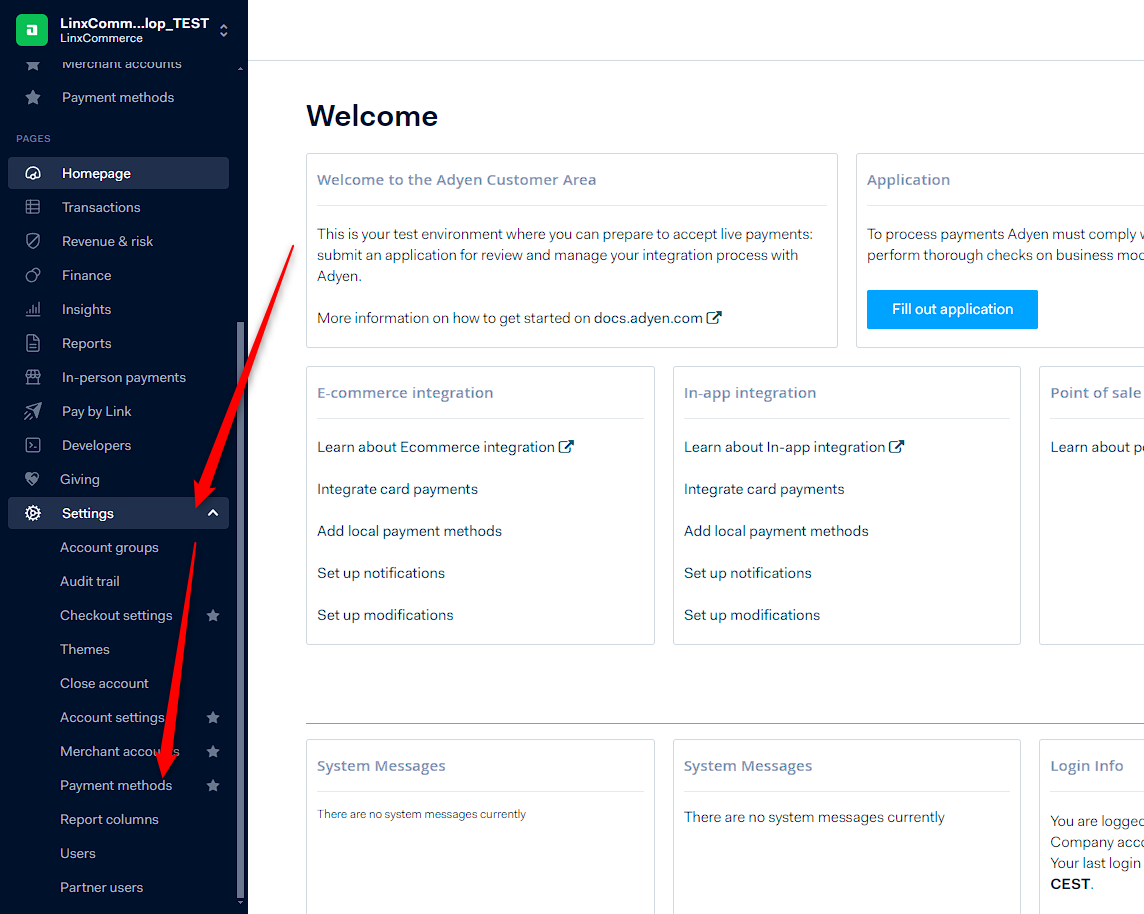The image size is (1144, 914).
Task: Open the docs.adyen.com link
Action: pos(648,318)
